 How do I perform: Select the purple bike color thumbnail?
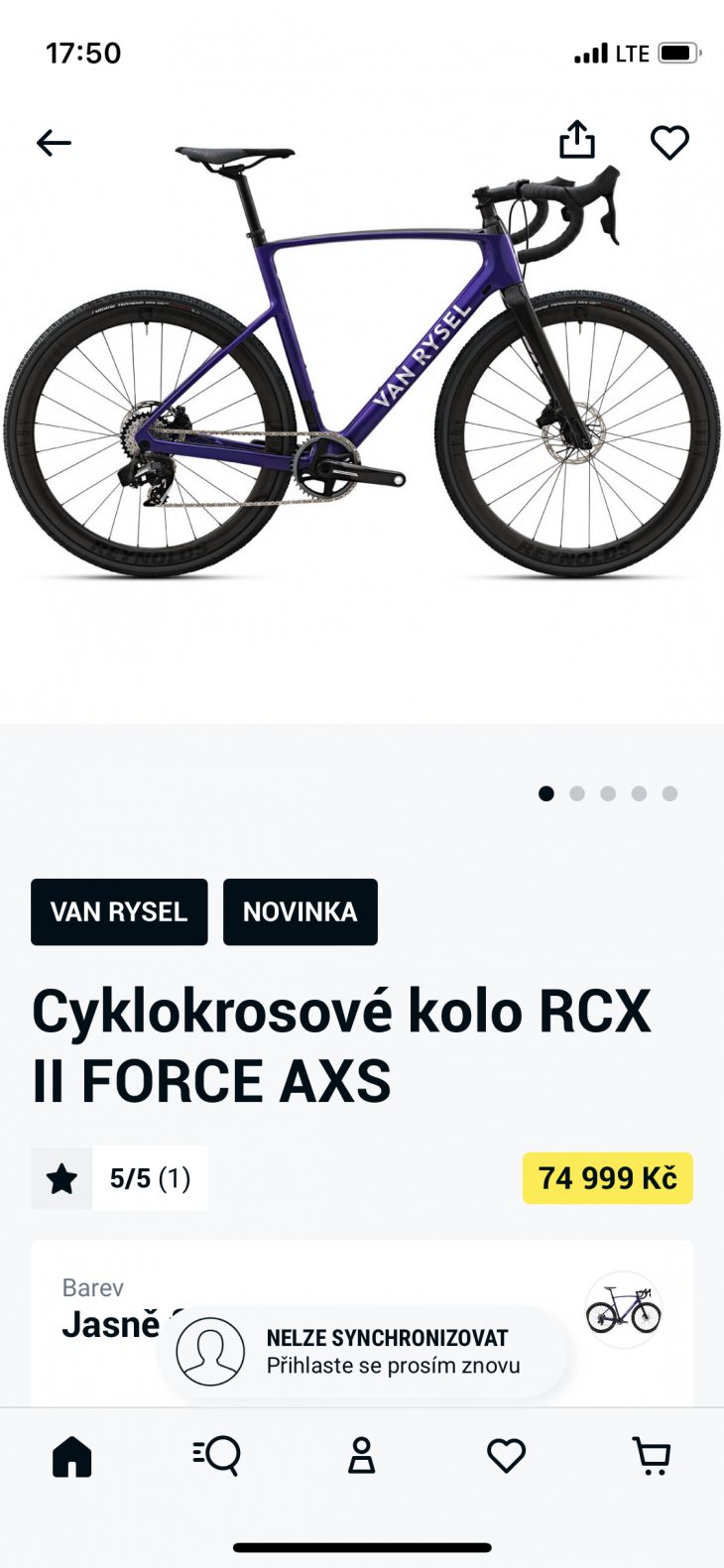coord(623,1309)
